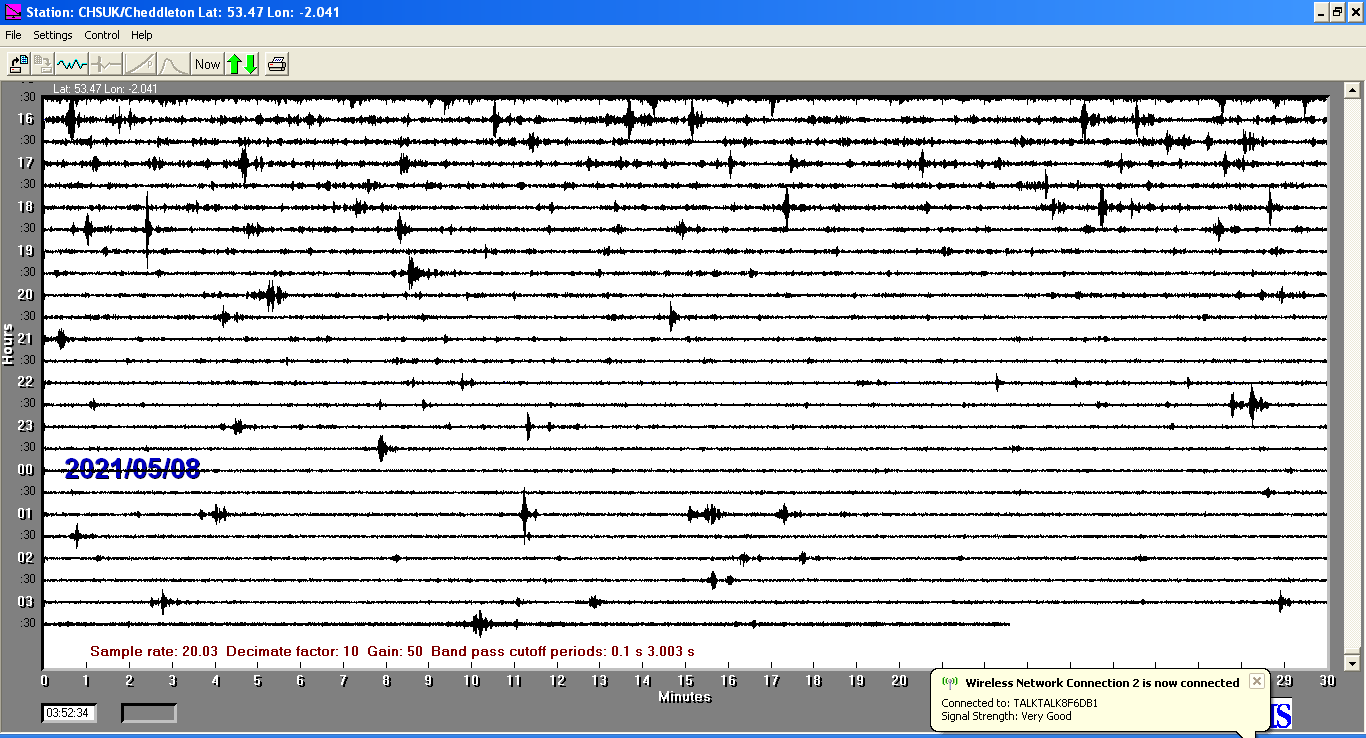The image size is (1366, 738).
Task: Click the greyed-out export data toolbar icon
Action: pos(43,64)
